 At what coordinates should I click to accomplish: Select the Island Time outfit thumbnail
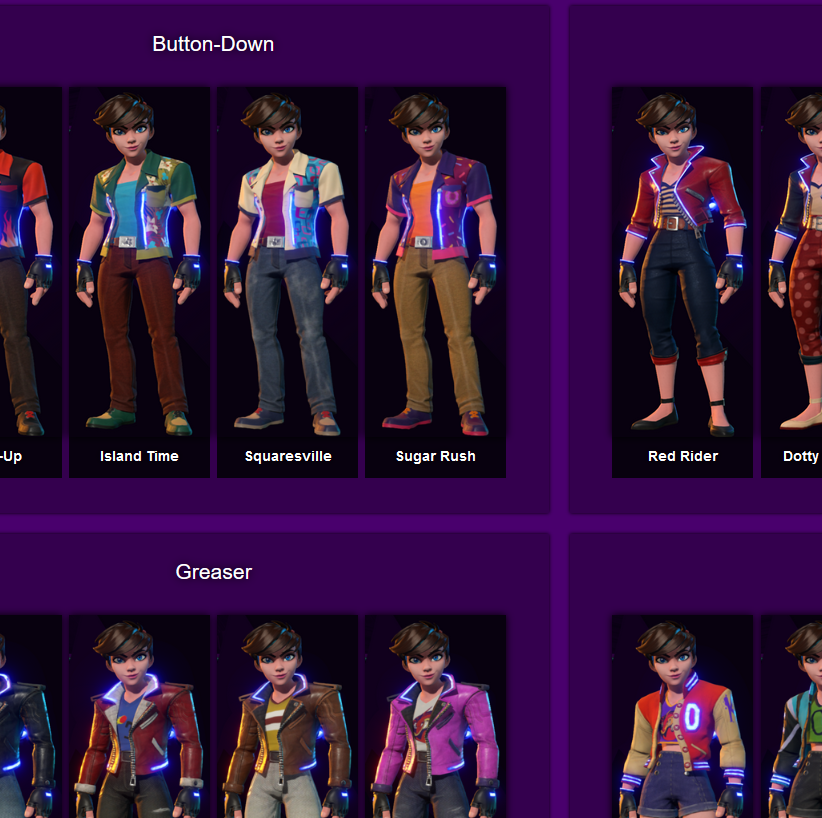tap(138, 270)
